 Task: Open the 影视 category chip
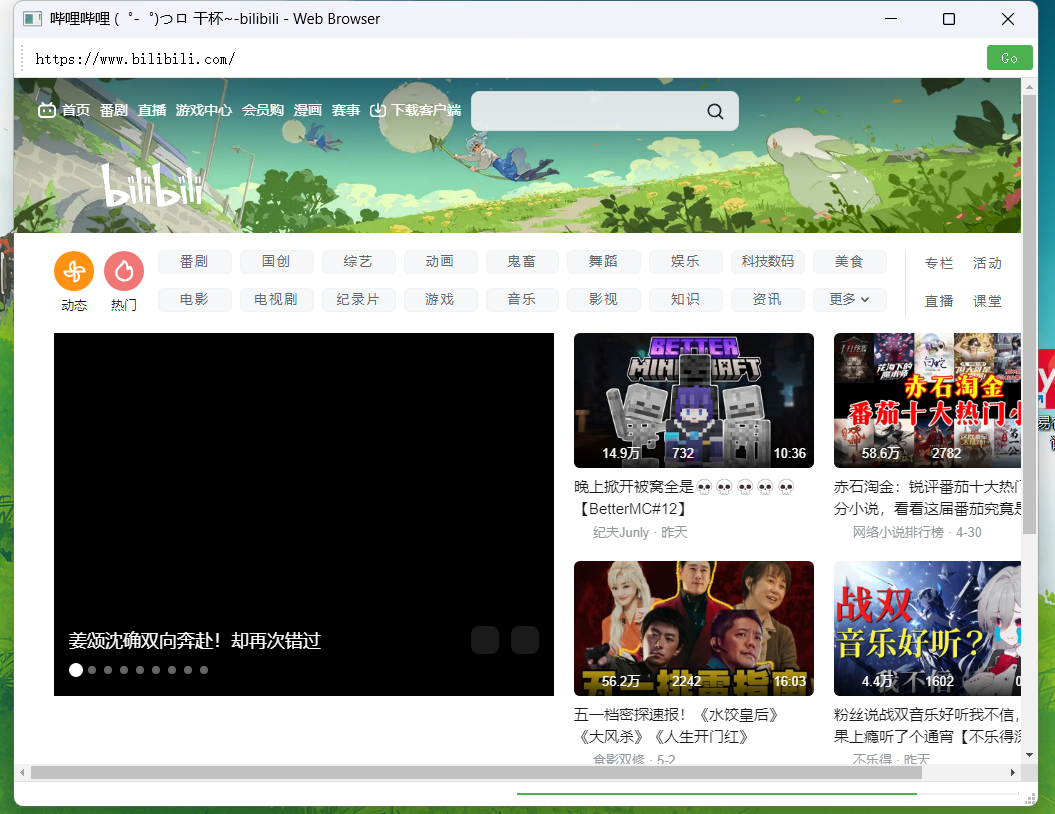tap(604, 299)
